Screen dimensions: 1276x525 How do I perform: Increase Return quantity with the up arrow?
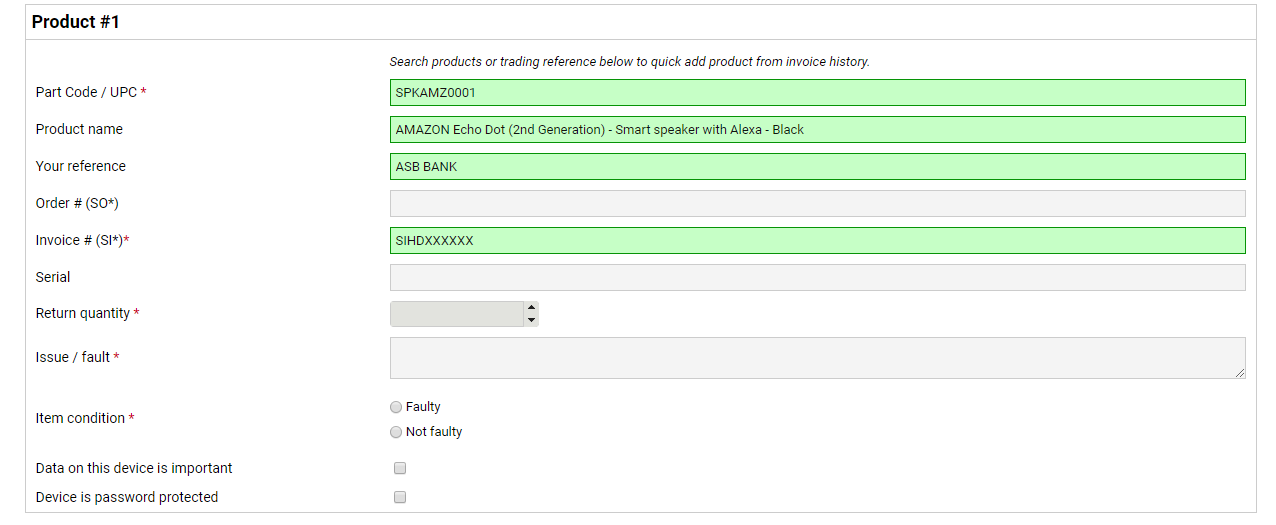(x=531, y=308)
